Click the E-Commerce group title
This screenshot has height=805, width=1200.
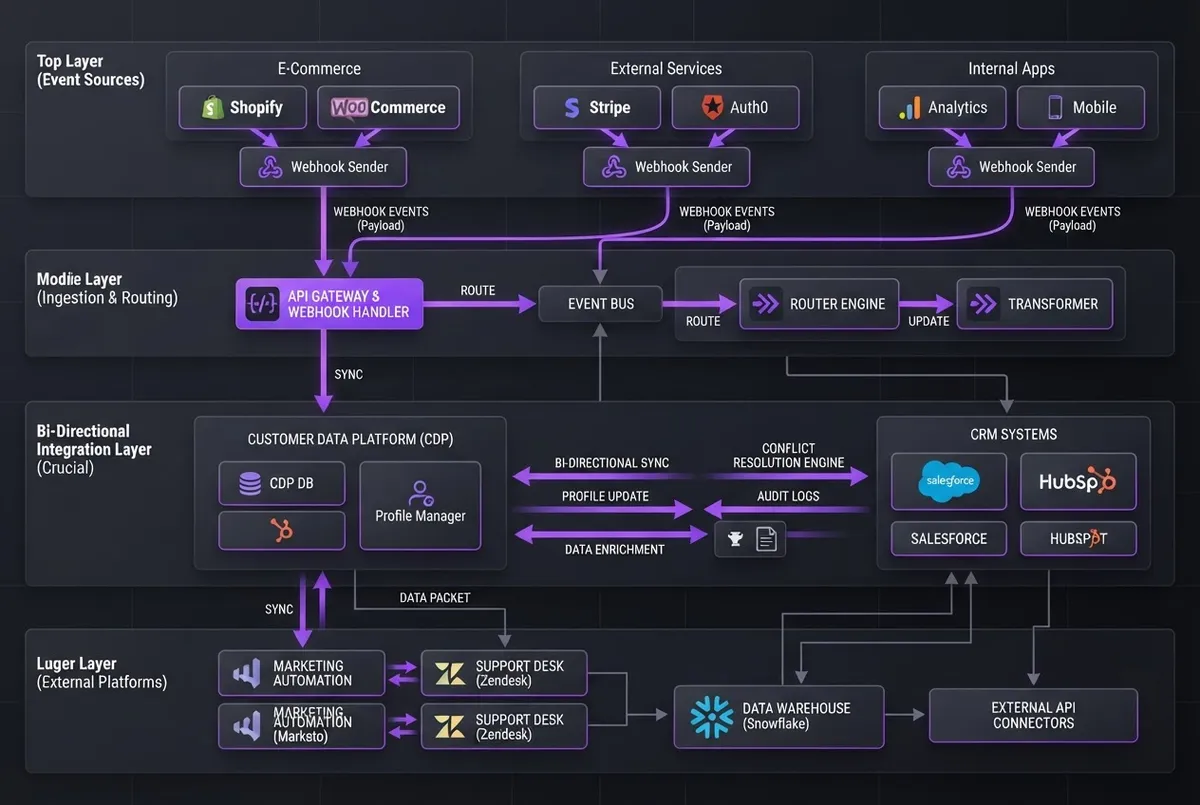[319, 69]
